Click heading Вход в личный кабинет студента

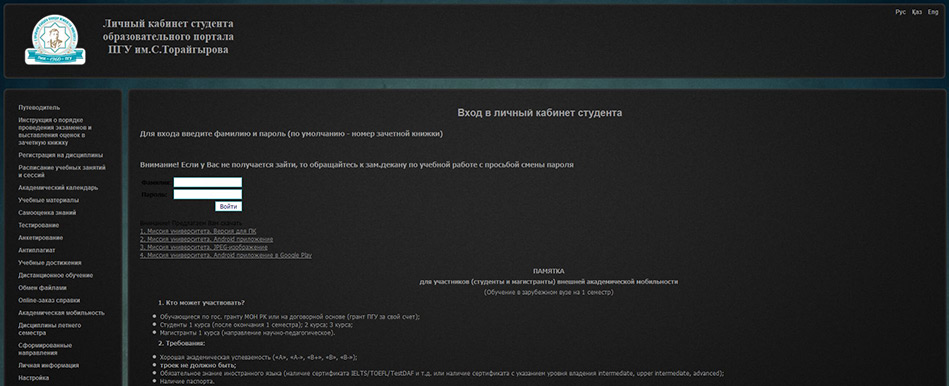click(539, 113)
